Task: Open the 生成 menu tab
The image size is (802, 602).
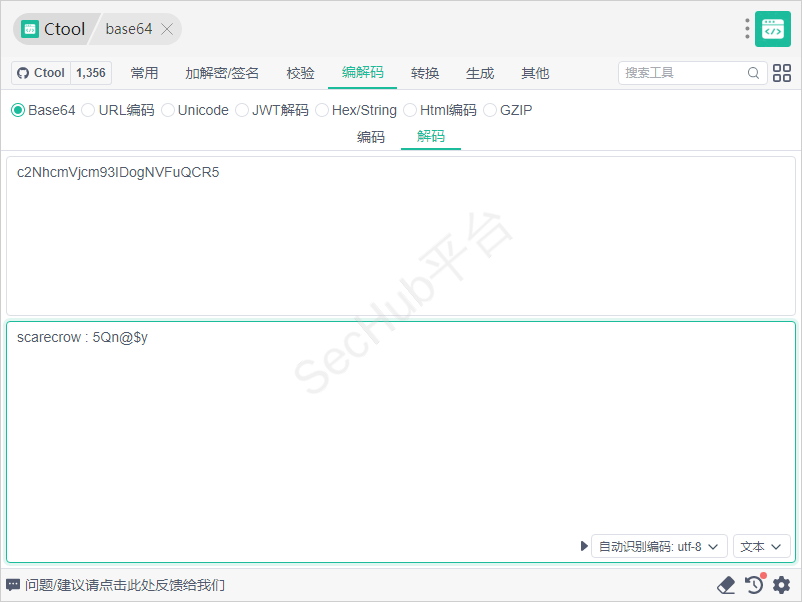Action: [x=480, y=73]
